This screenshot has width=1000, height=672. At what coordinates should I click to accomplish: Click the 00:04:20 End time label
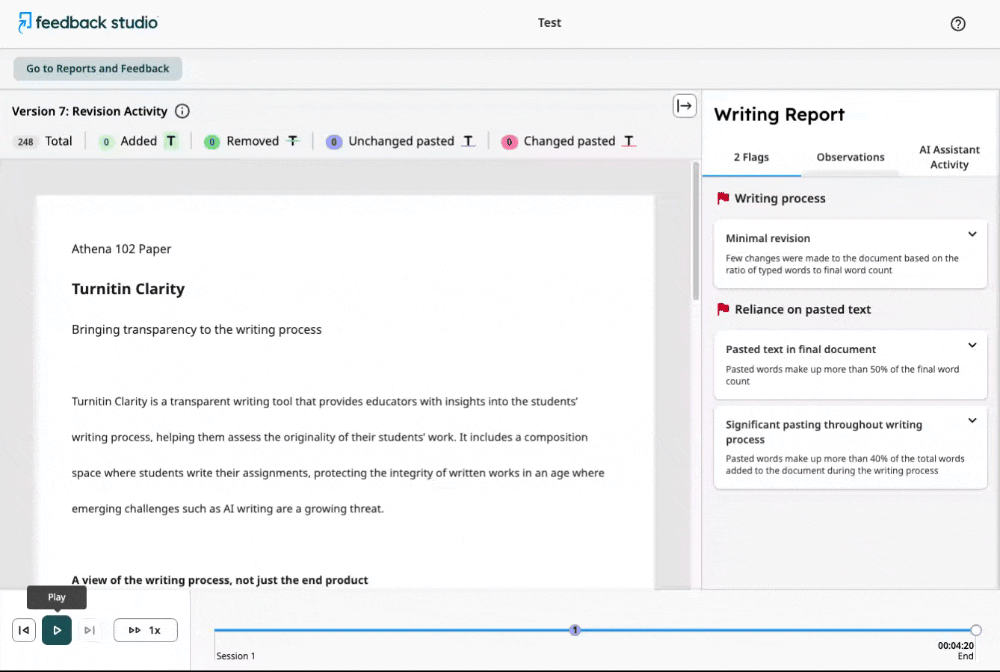(955, 650)
